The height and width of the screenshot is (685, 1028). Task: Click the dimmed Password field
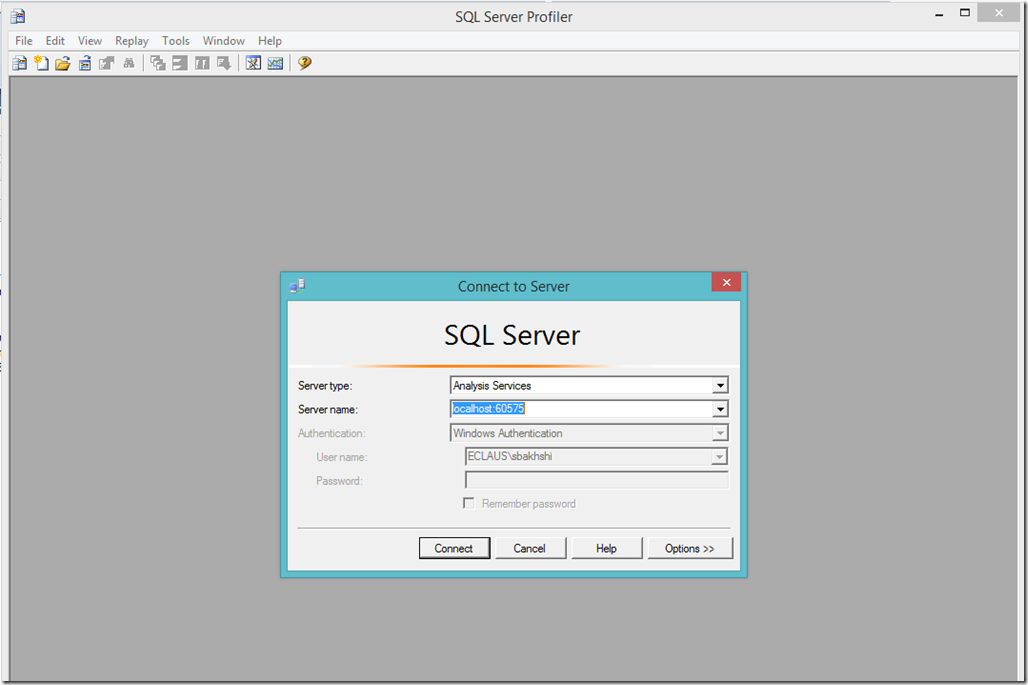tap(595, 479)
